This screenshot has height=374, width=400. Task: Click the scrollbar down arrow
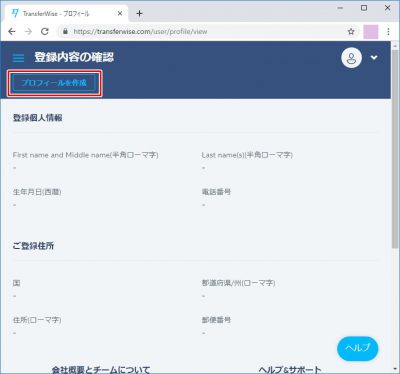pyautogui.click(x=395, y=369)
